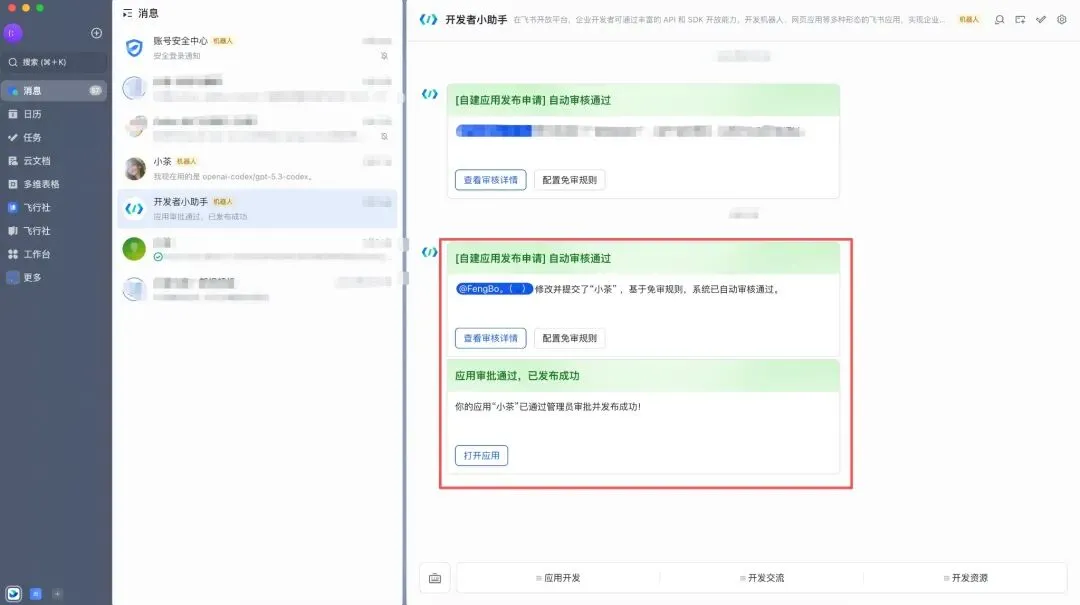
Task: Click the 打开应用 button
Action: pyautogui.click(x=481, y=455)
